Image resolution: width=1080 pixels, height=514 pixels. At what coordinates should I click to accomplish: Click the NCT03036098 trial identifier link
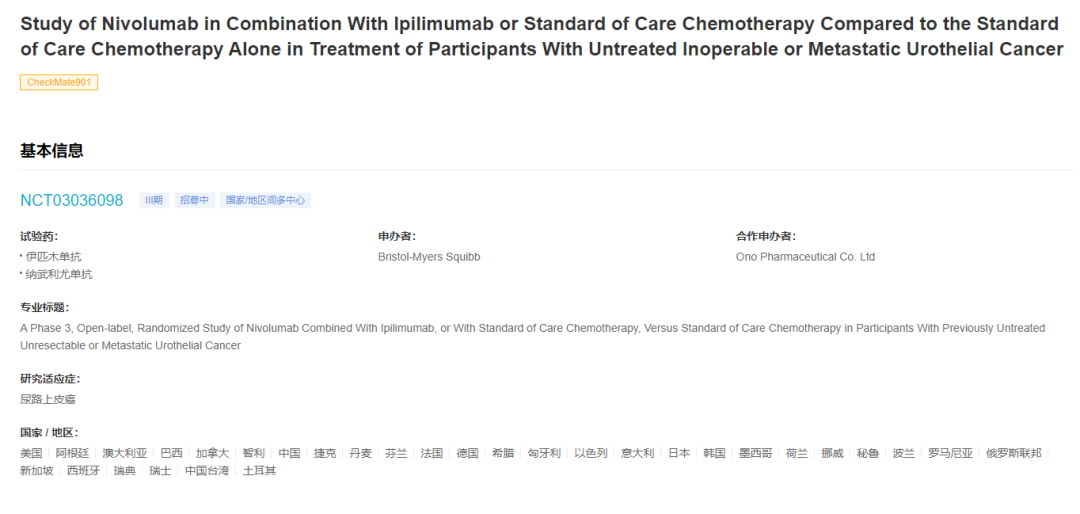click(72, 200)
